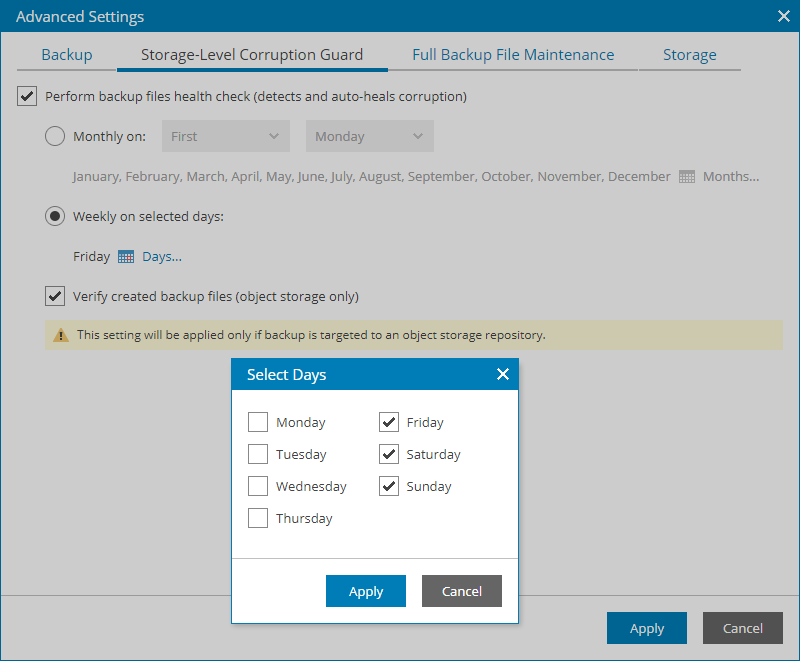The height and width of the screenshot is (661, 800).
Task: Disable perform backup files health check
Action: (x=26, y=96)
